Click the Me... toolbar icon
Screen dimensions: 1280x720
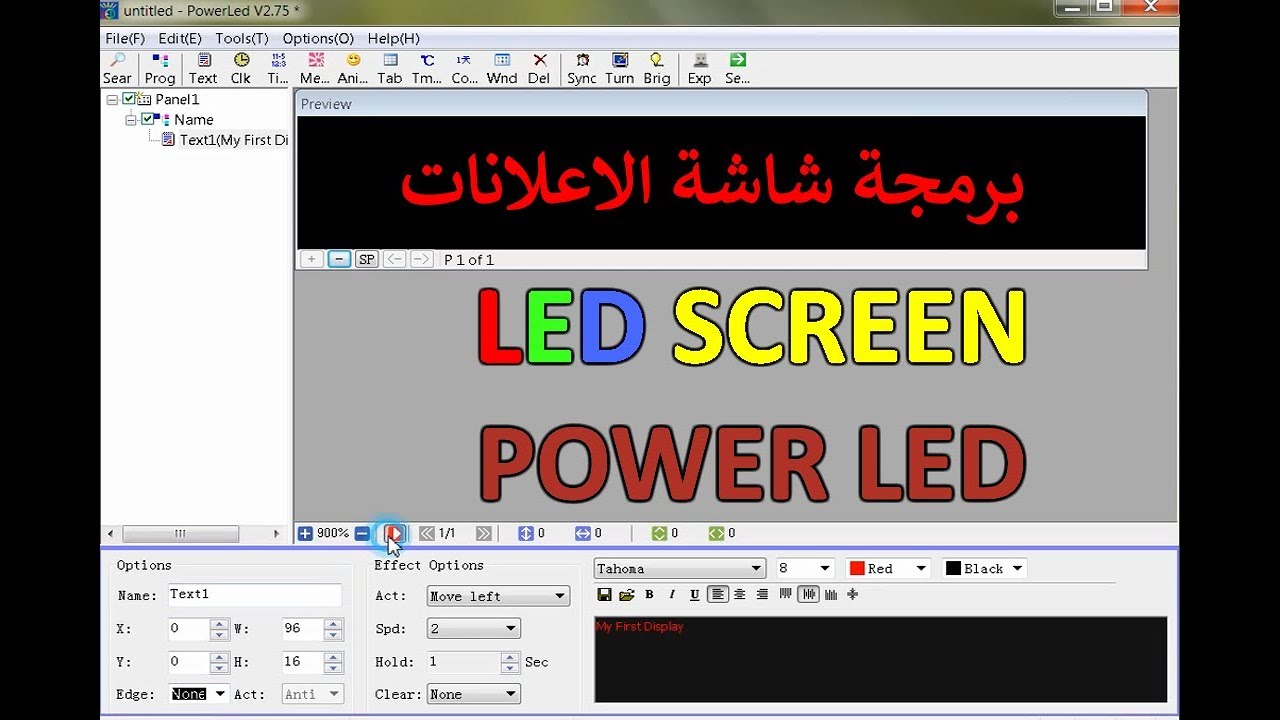(x=315, y=69)
